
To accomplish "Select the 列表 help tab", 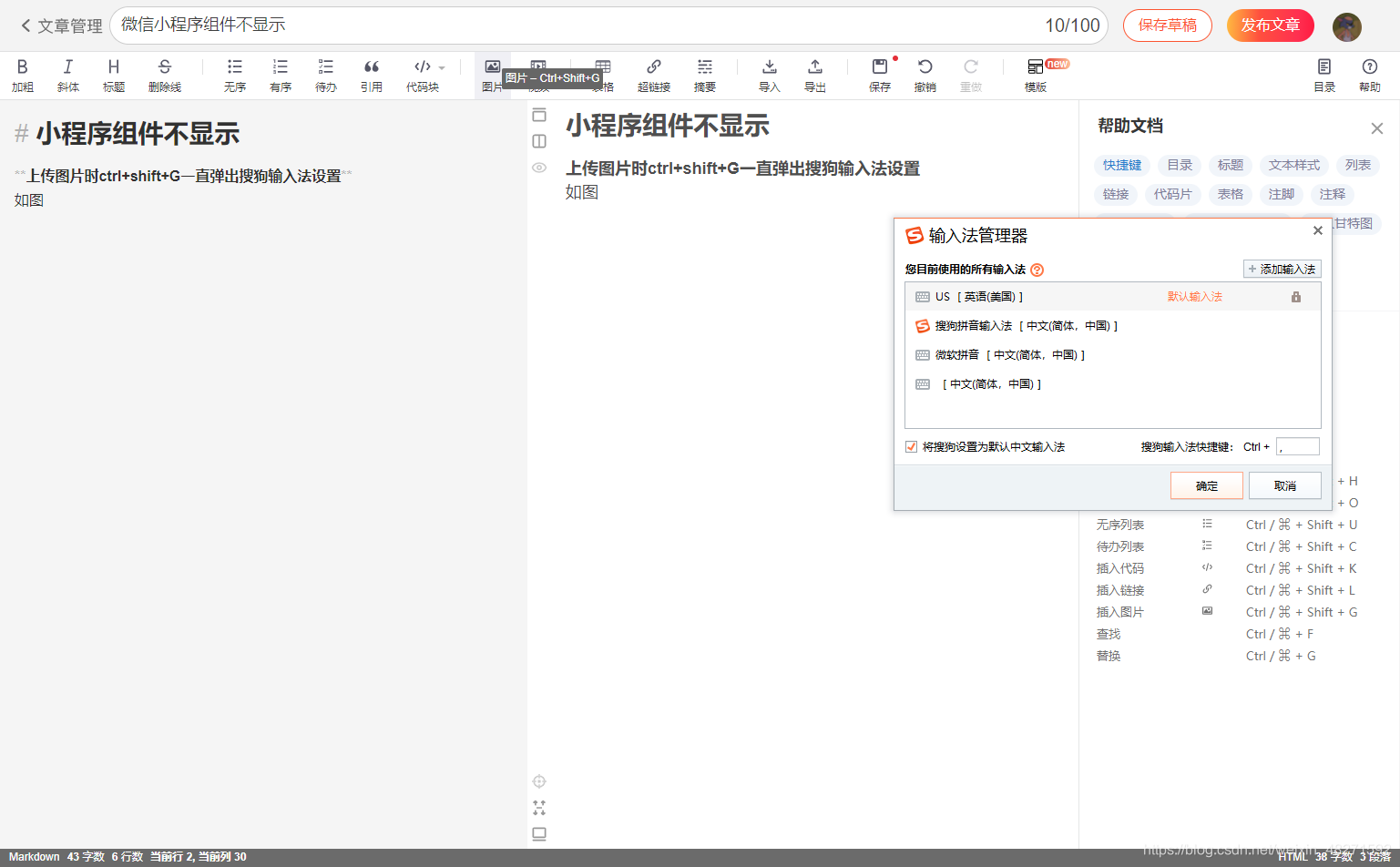I will (x=1358, y=165).
